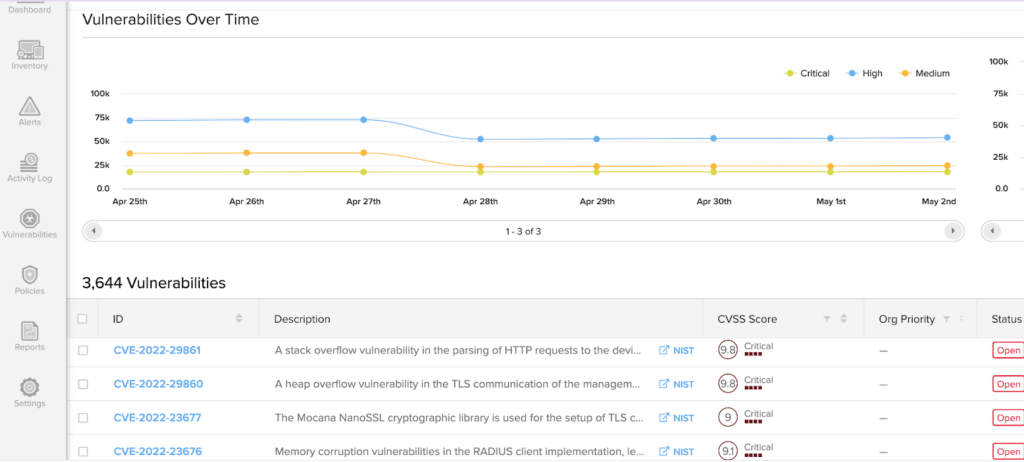Open the Policies shield icon
Screen dimensions: 1024x462
pos(29,274)
